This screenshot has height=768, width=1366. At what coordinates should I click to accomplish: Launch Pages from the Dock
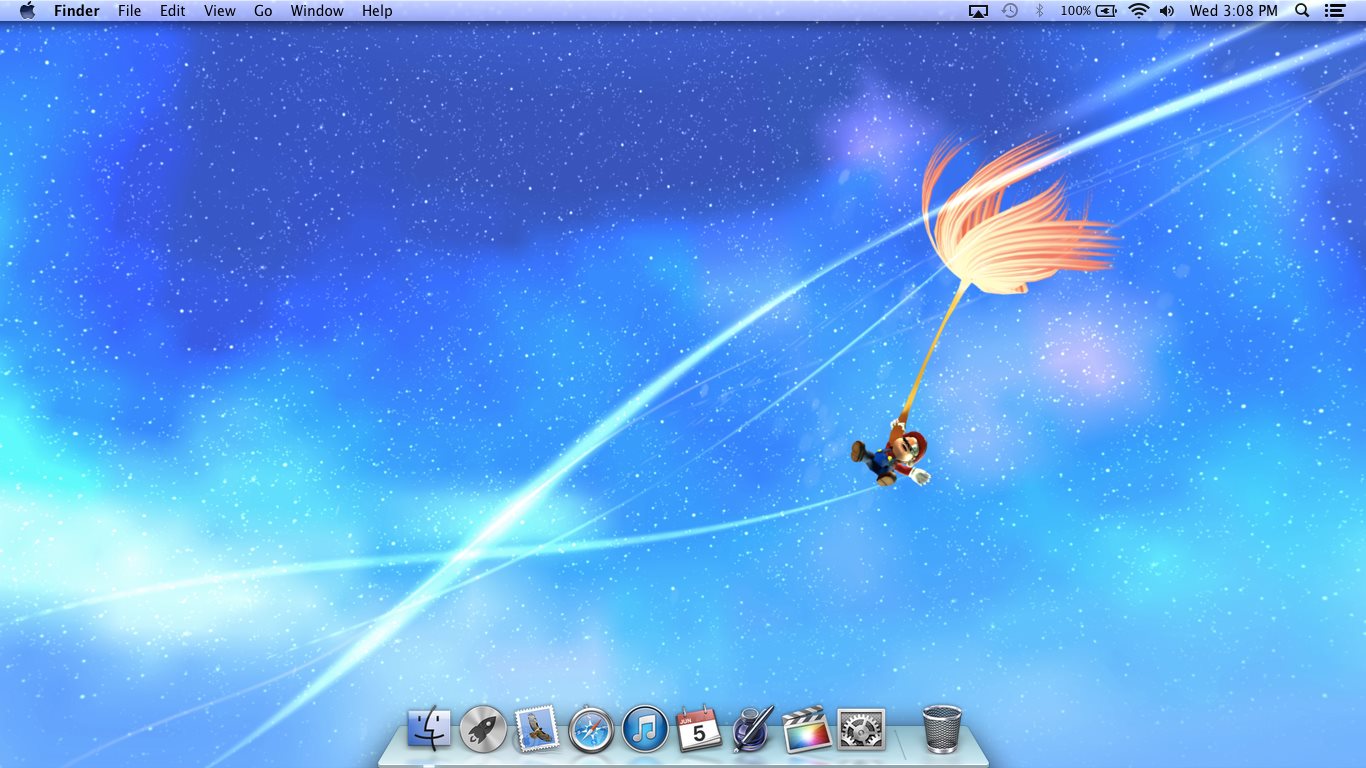(x=751, y=729)
